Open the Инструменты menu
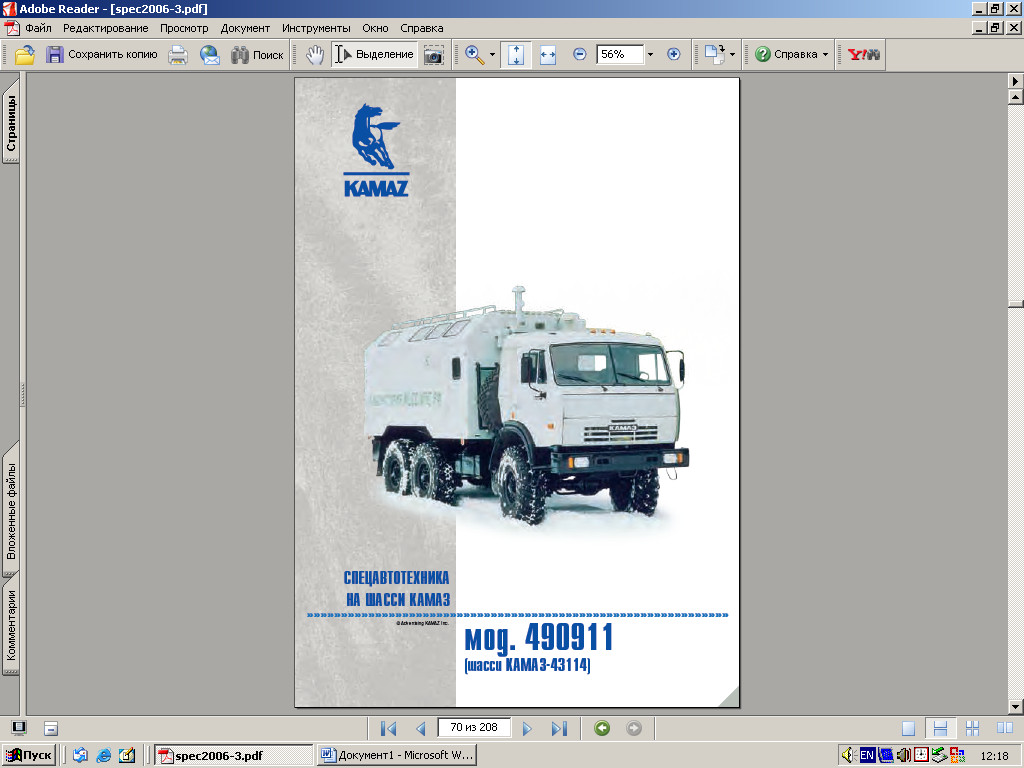 (x=316, y=28)
